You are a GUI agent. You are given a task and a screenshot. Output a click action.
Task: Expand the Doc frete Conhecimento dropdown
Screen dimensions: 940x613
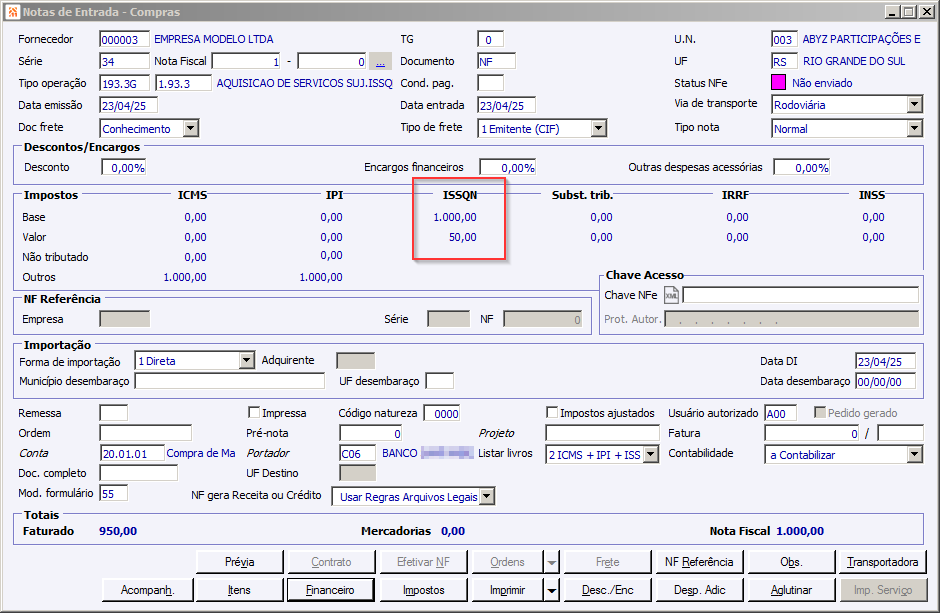click(x=190, y=128)
